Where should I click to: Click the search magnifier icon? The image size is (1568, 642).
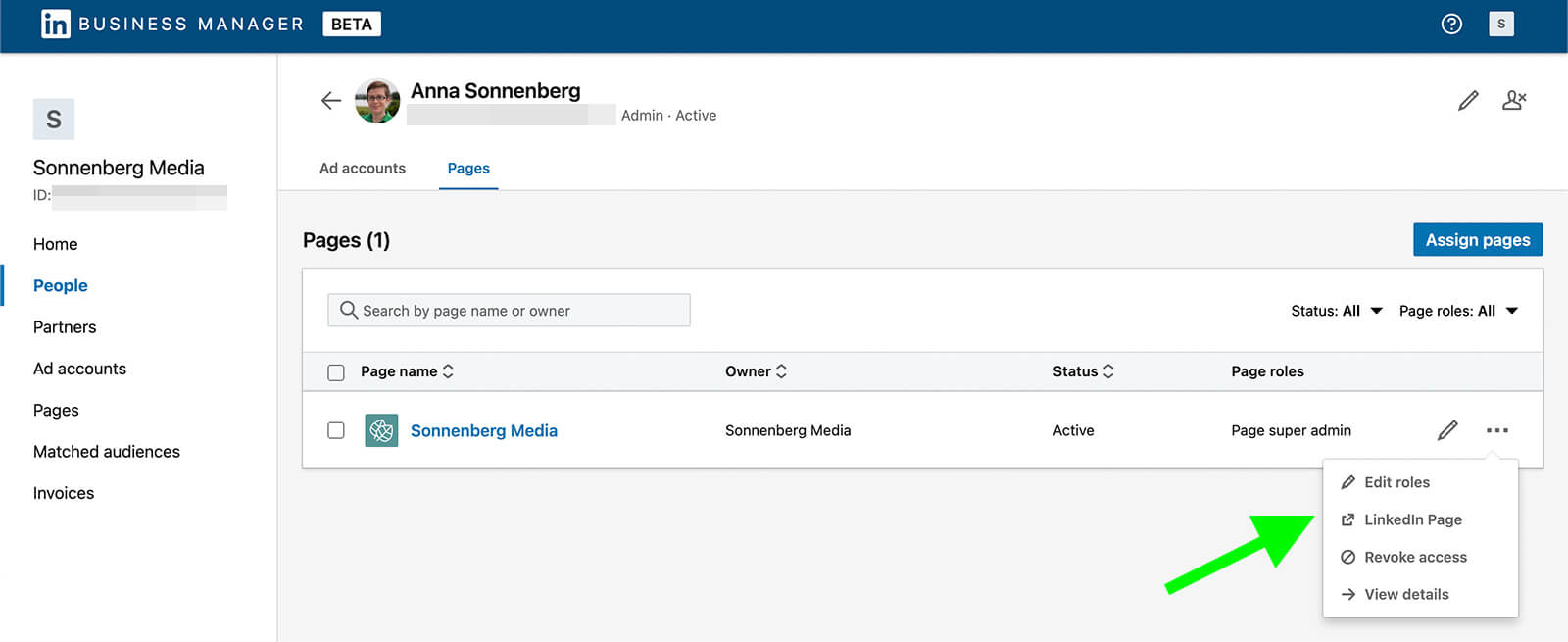(349, 310)
